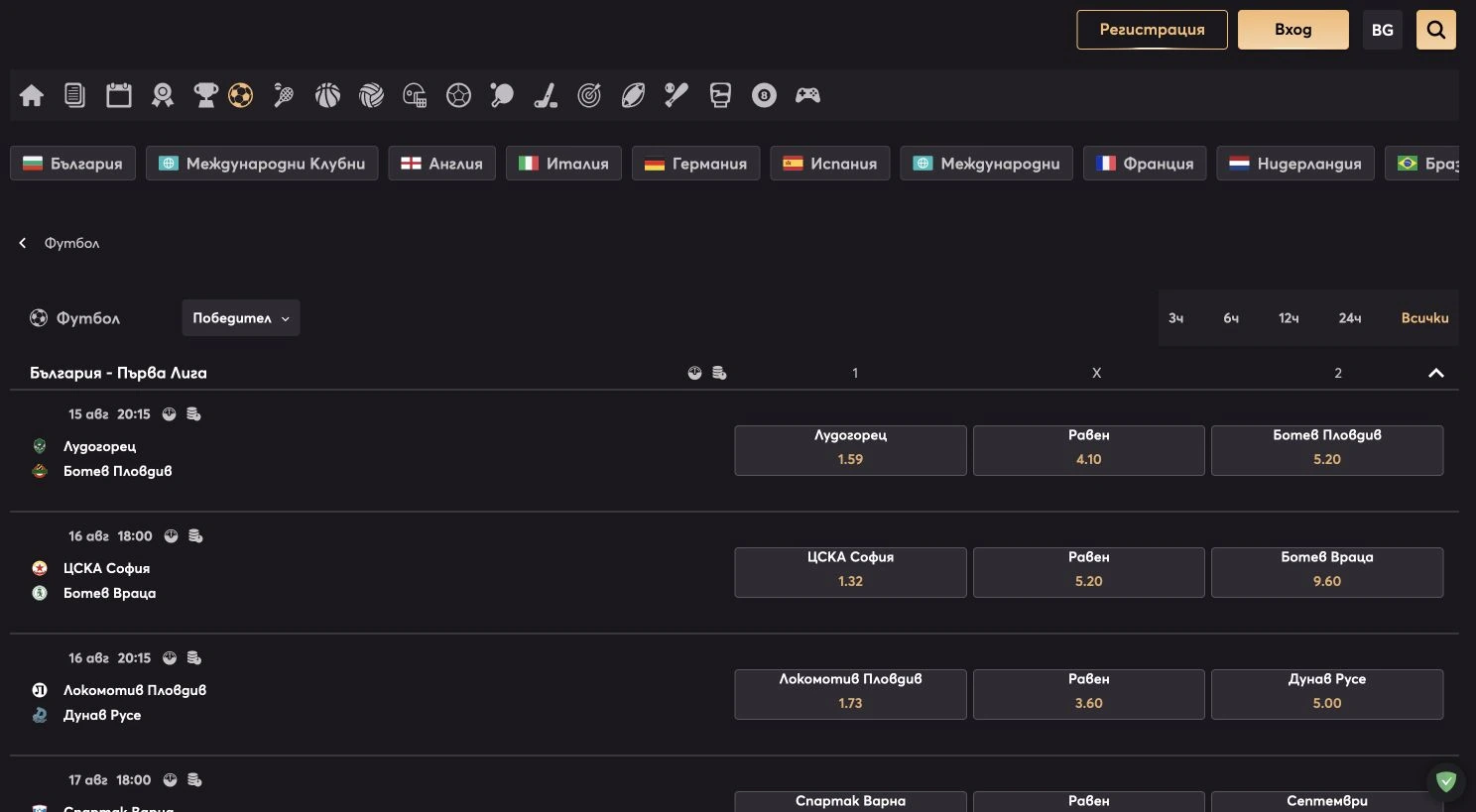
Task: Go to the home page icon
Action: pyautogui.click(x=32, y=95)
